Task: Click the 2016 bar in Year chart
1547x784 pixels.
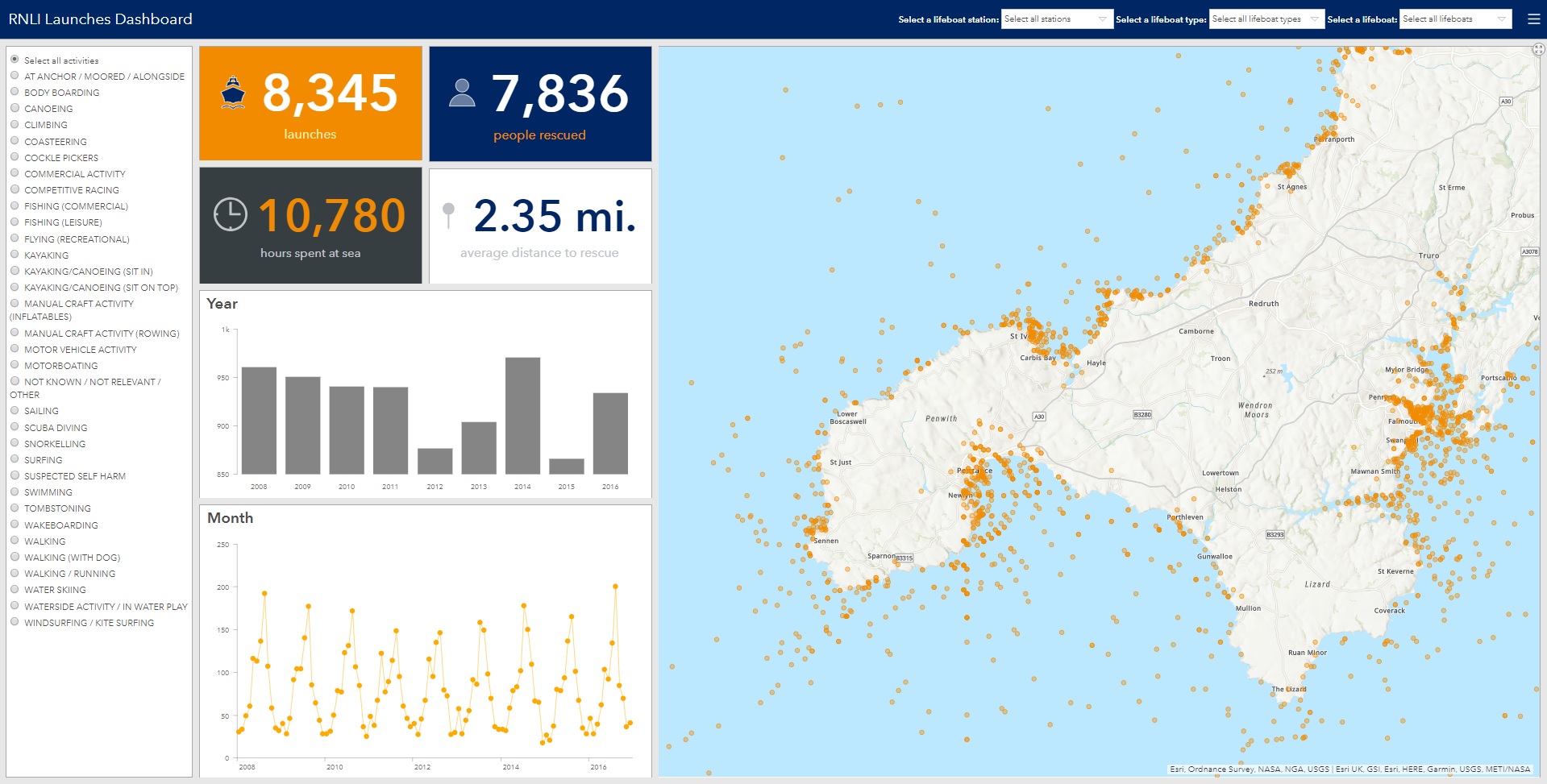Action: 610,433
